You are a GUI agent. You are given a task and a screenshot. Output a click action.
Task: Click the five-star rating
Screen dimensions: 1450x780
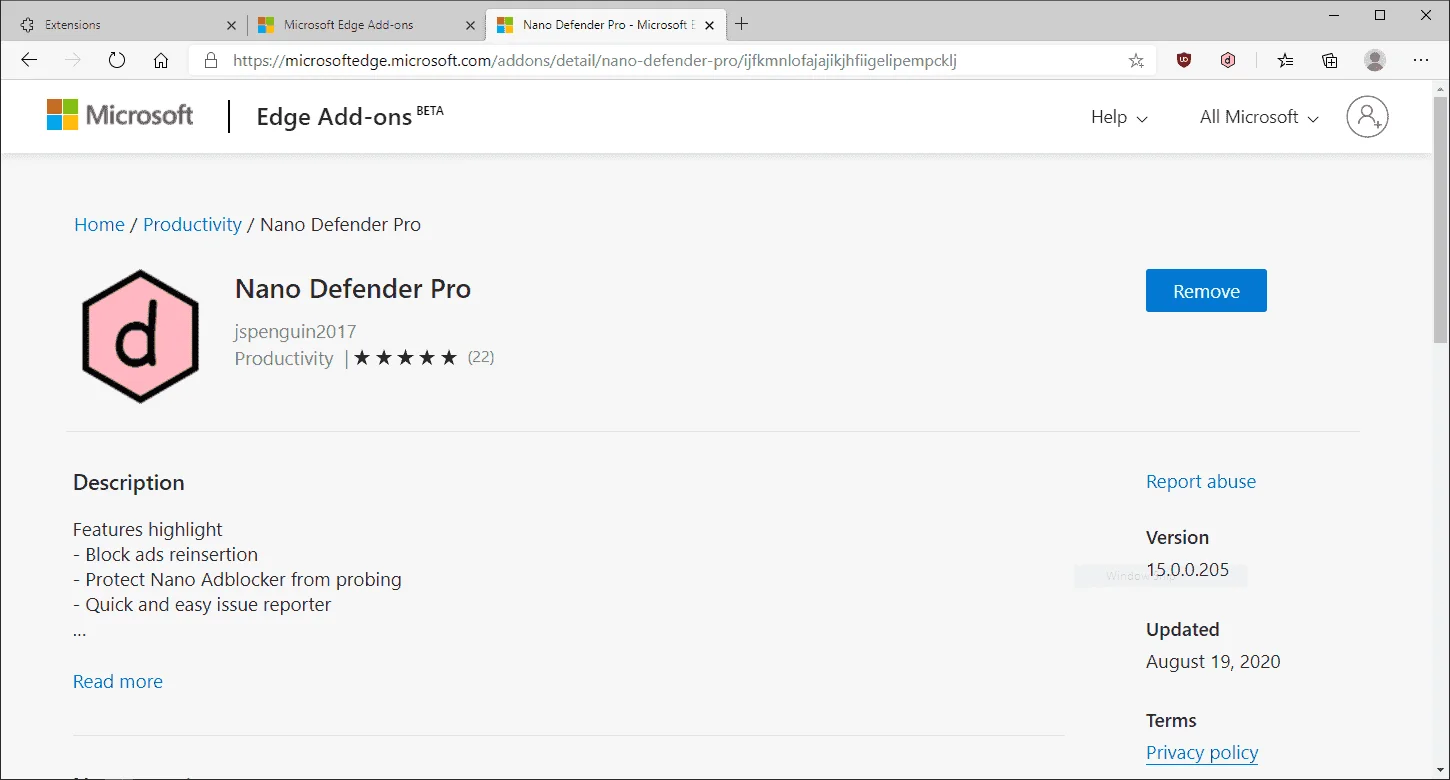coord(405,357)
